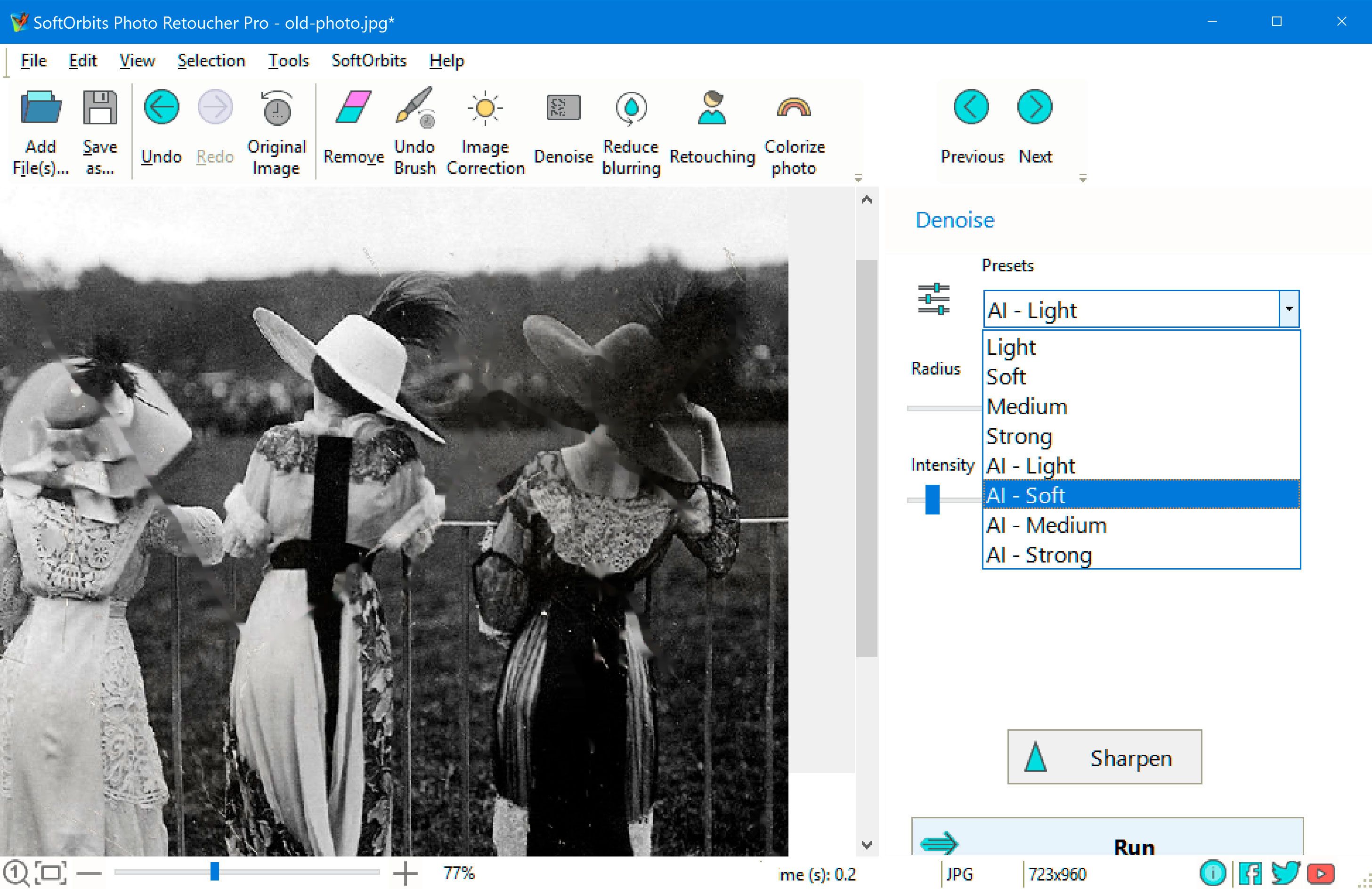Choose the AI - Strong preset
This screenshot has width=1372, height=889.
click(1141, 555)
